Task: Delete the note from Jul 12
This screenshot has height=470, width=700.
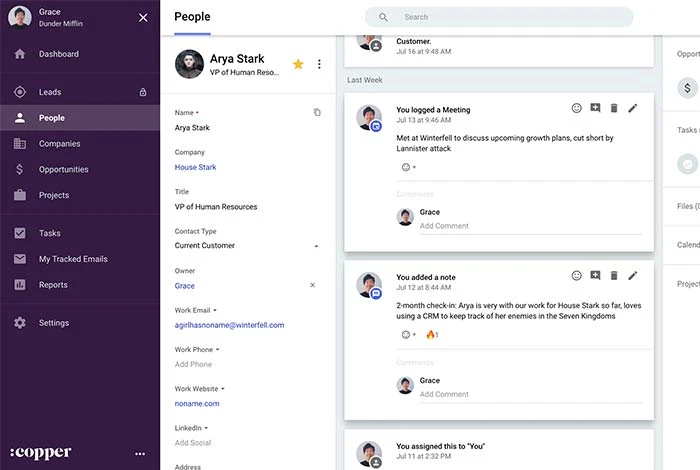Action: pyautogui.click(x=614, y=275)
